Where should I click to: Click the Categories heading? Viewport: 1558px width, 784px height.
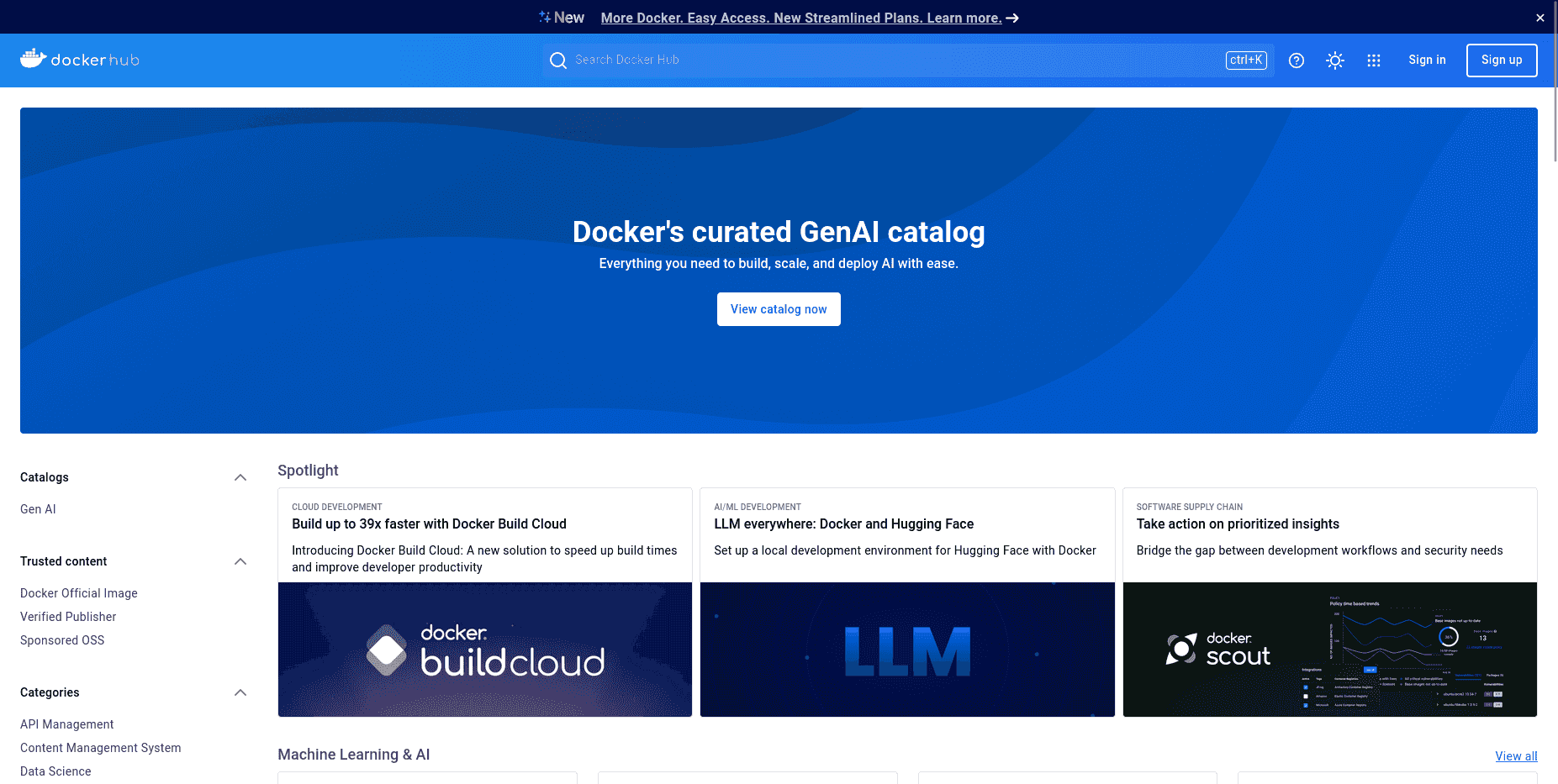point(50,692)
